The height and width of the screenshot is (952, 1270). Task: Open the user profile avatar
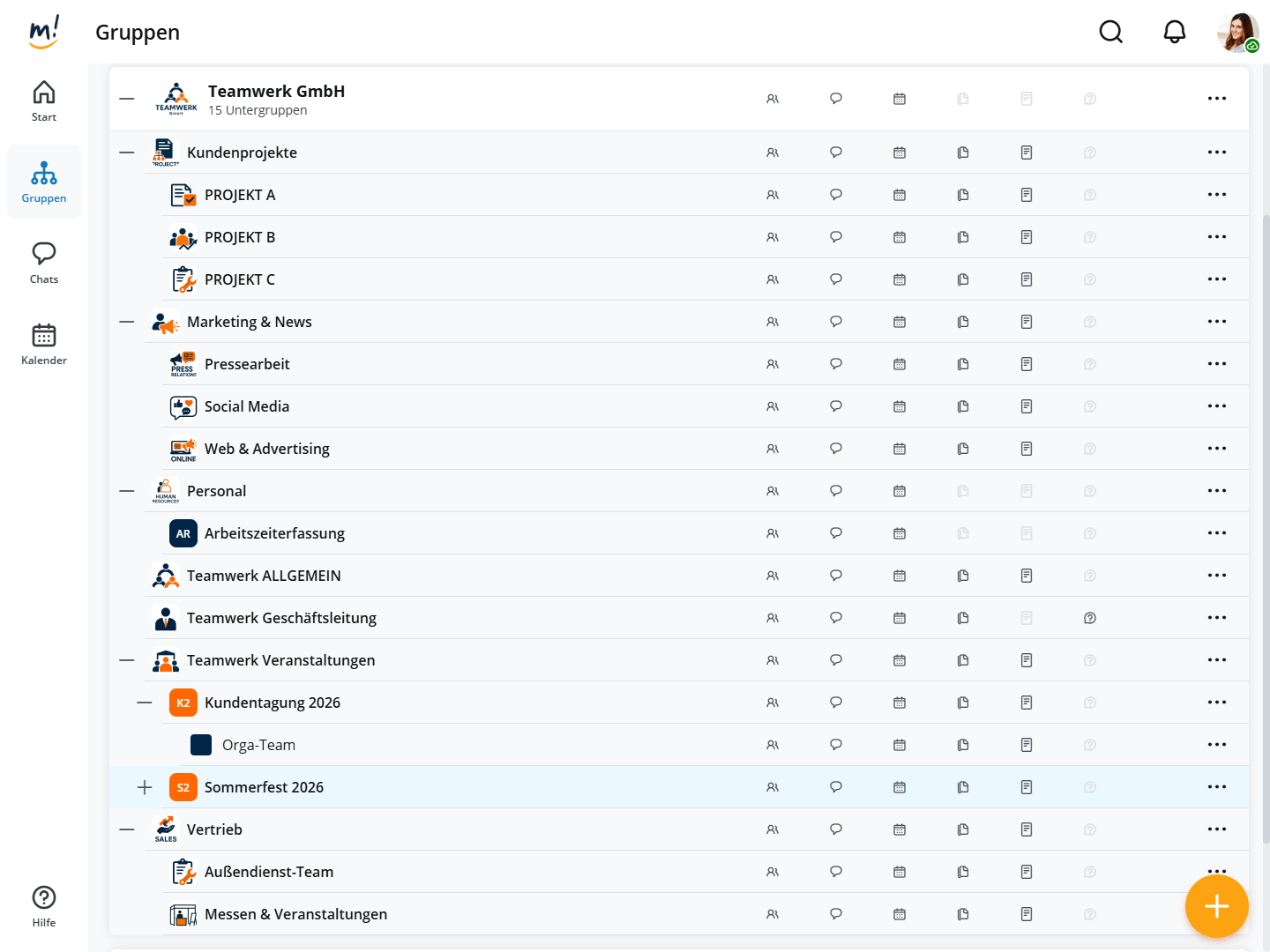coord(1237,33)
